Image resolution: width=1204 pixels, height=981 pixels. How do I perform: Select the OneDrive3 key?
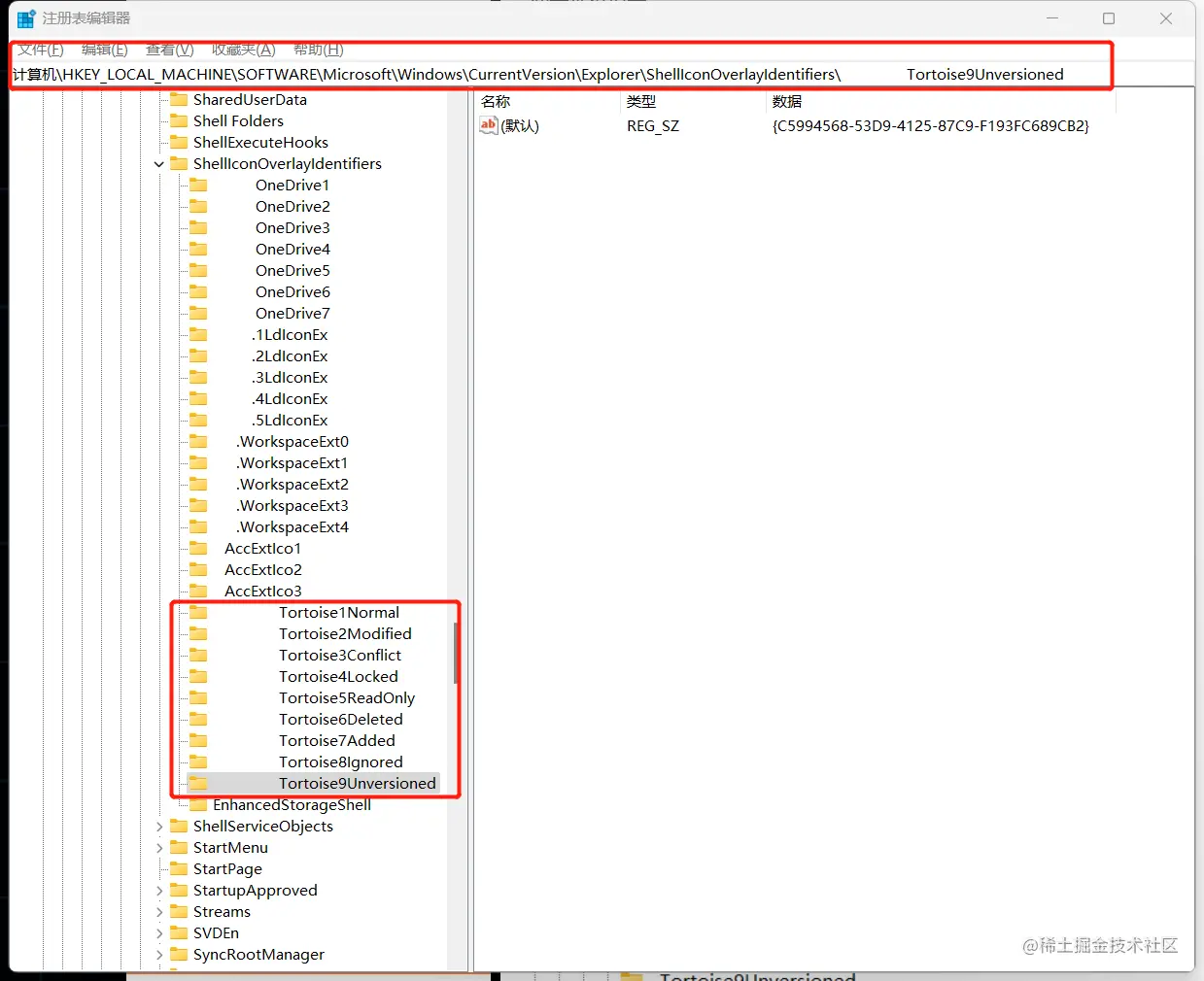[292, 227]
